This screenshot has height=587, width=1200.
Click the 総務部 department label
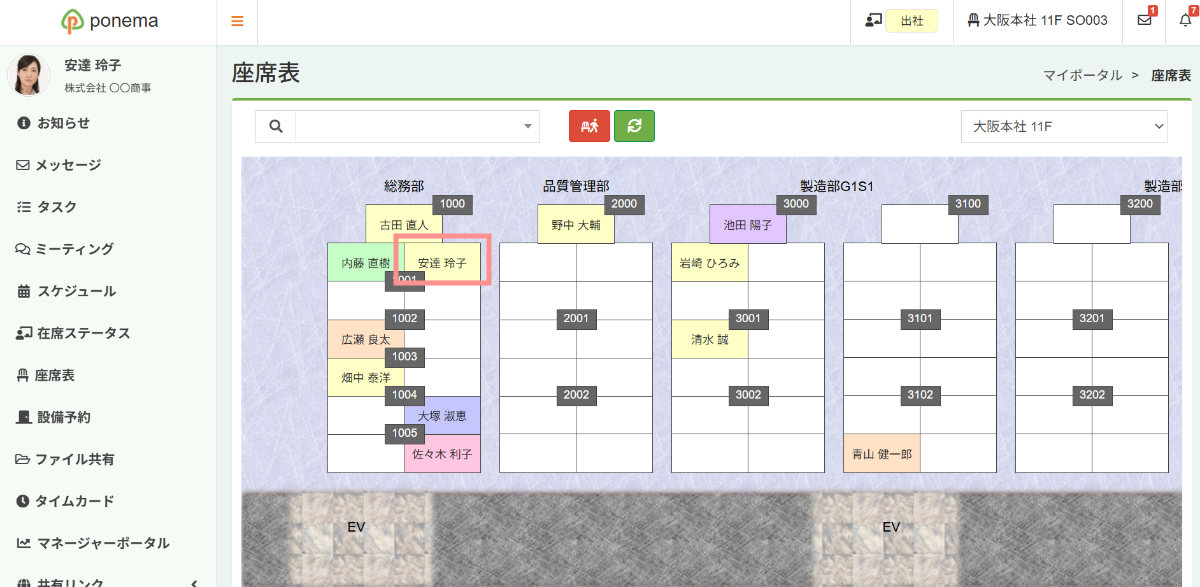pos(404,186)
